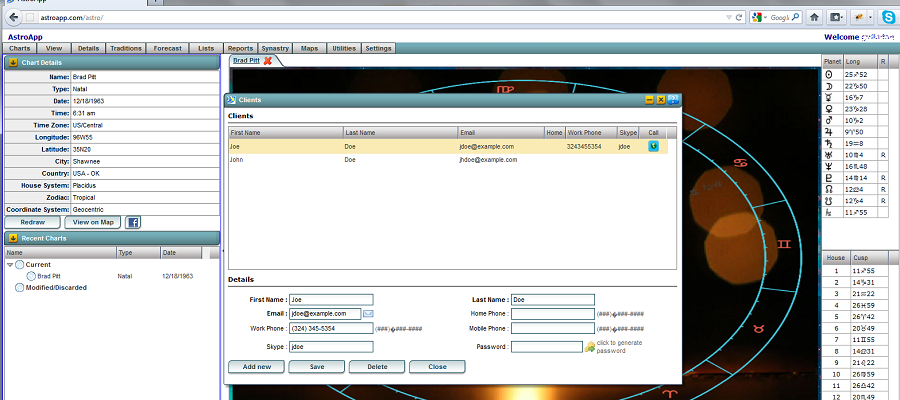This screenshot has height=400, width=900.
Task: Share chart via the Facebook icon
Action: [132, 222]
